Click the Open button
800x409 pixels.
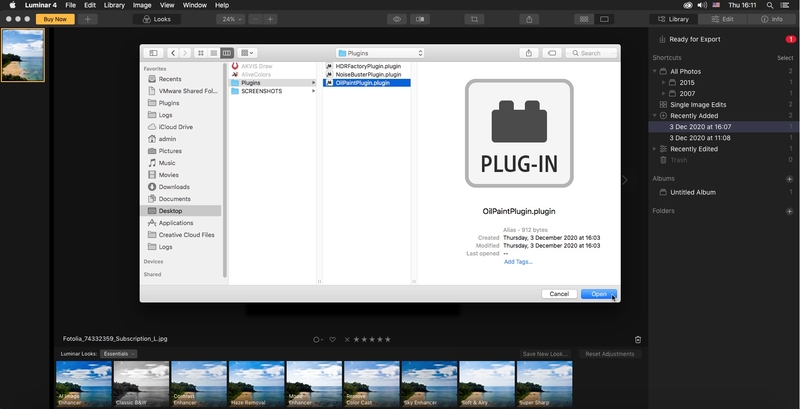[599, 294]
